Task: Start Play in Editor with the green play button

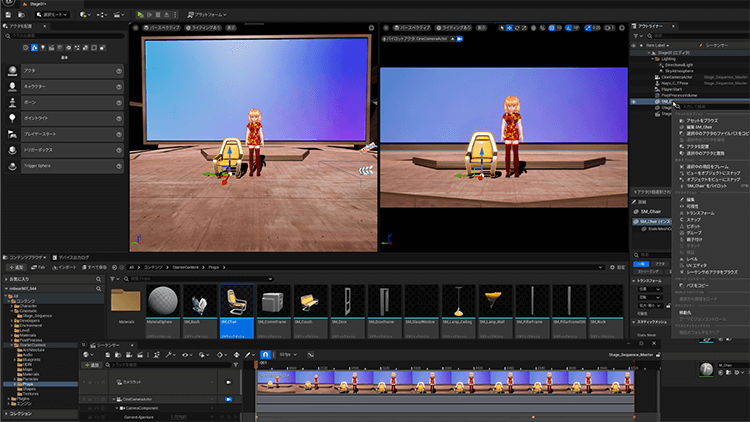Action: point(140,15)
